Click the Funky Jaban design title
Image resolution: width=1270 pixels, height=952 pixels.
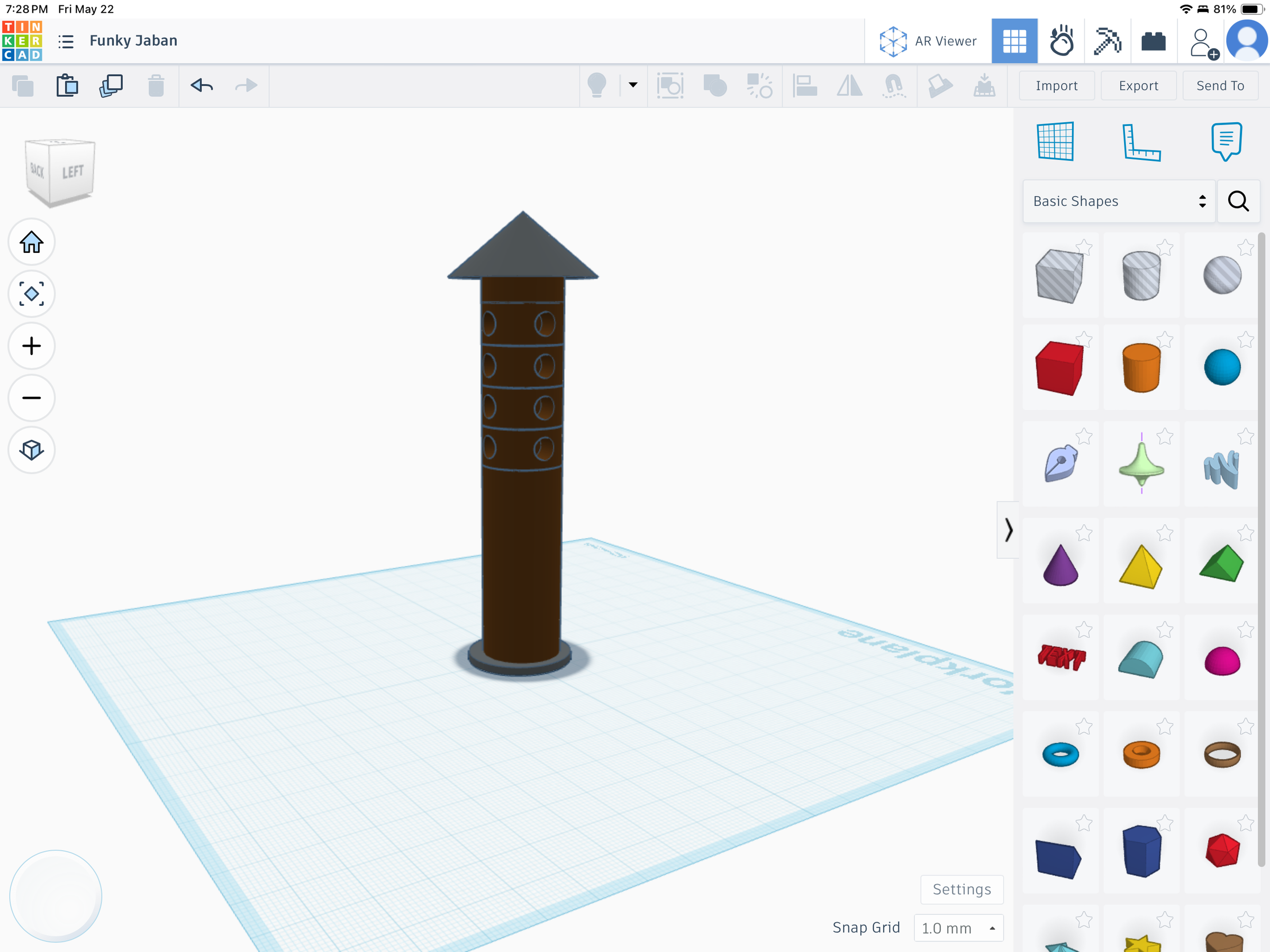[x=133, y=41]
